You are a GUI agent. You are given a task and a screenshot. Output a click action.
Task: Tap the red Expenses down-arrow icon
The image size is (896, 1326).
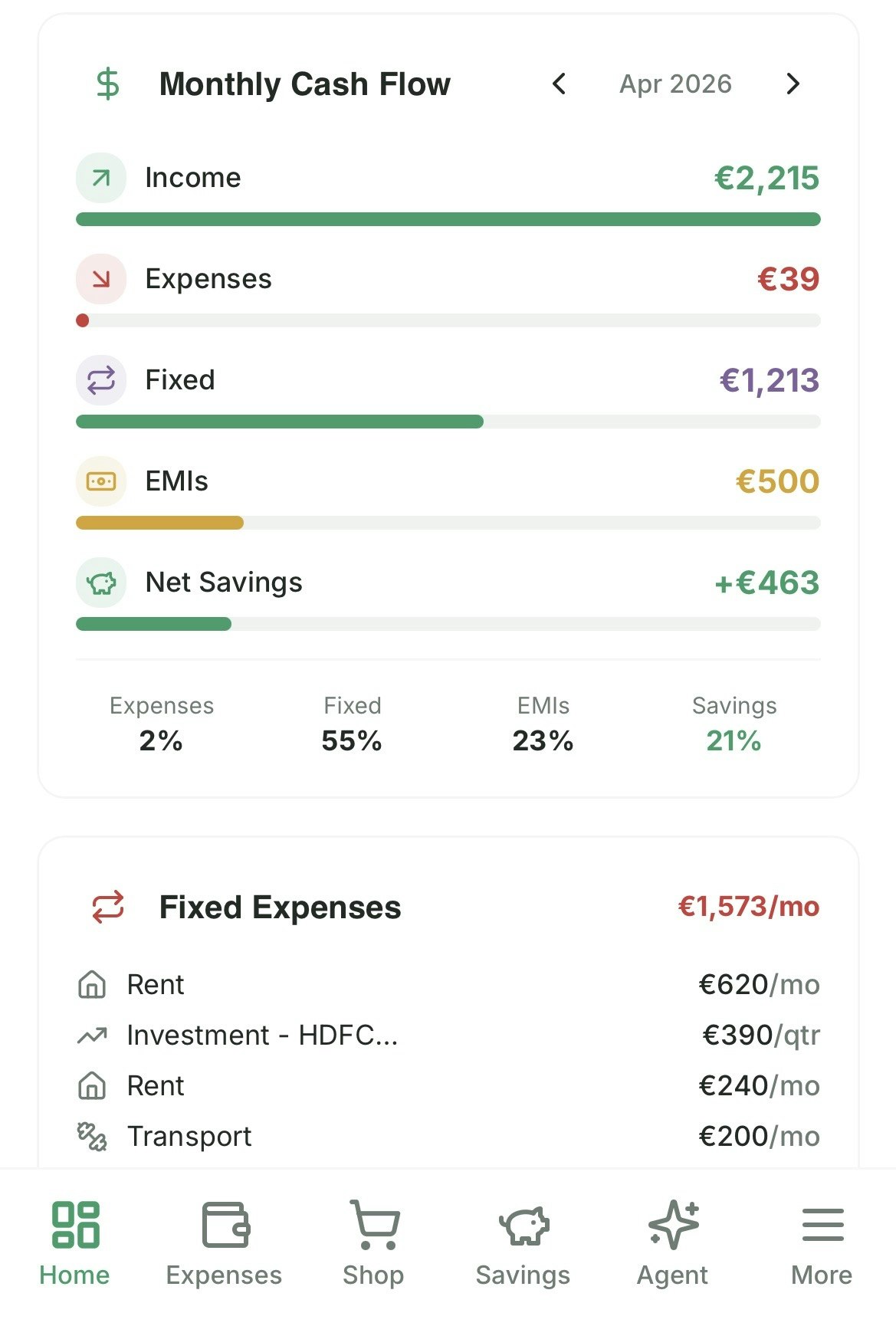[x=101, y=279]
